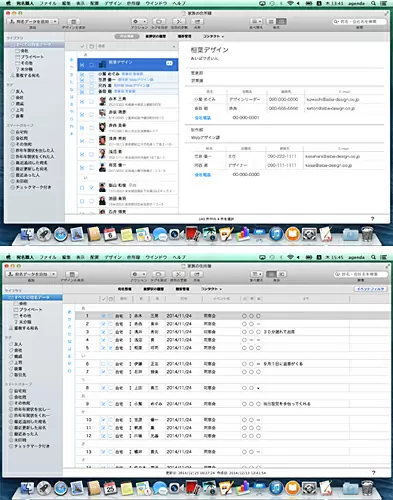Click the 赤木 三男 photo thumbnail in upper window
The image size is (393, 500).
102,102
